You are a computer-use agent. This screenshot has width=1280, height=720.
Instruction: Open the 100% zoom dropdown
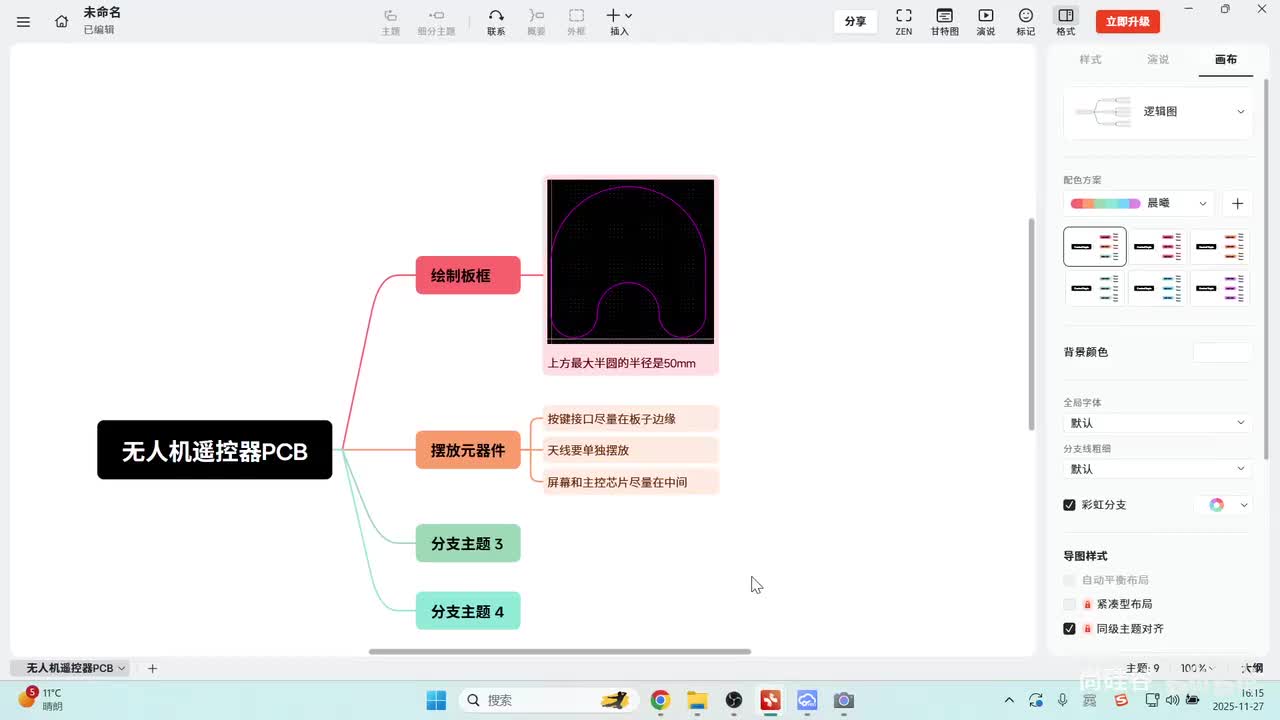(x=1197, y=668)
